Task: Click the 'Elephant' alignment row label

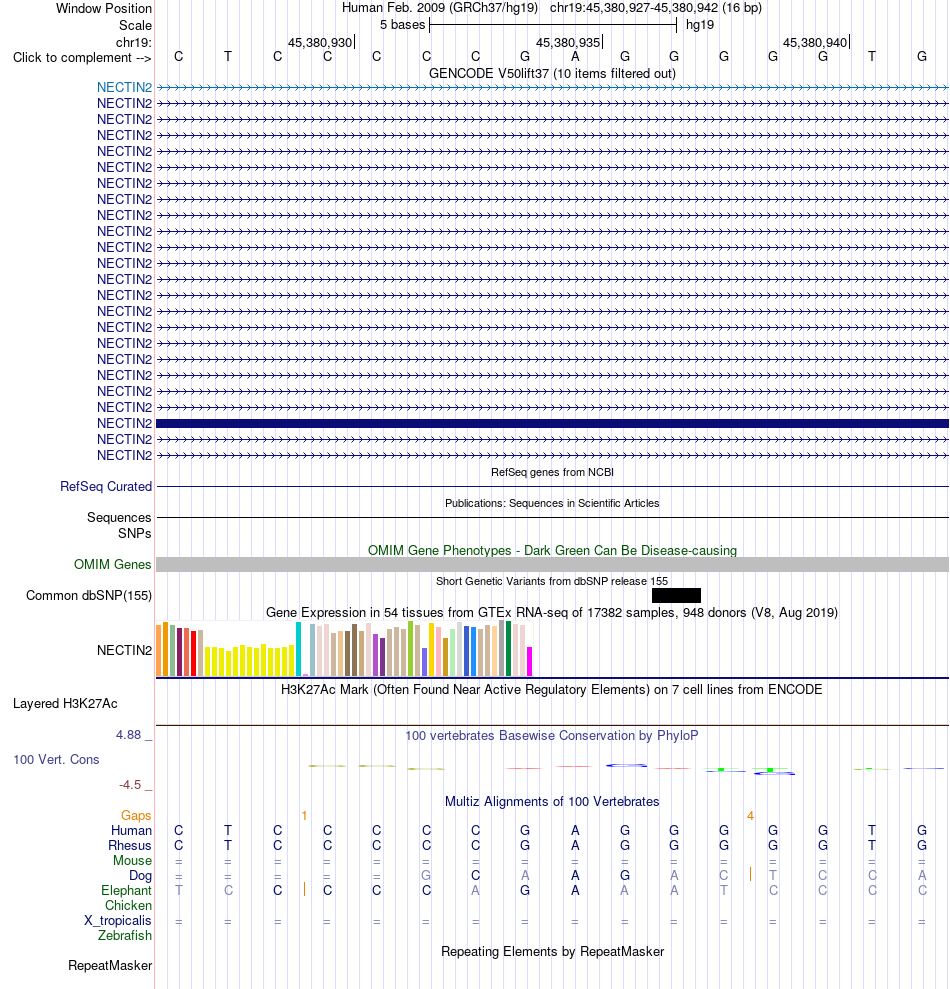Action: click(126, 890)
